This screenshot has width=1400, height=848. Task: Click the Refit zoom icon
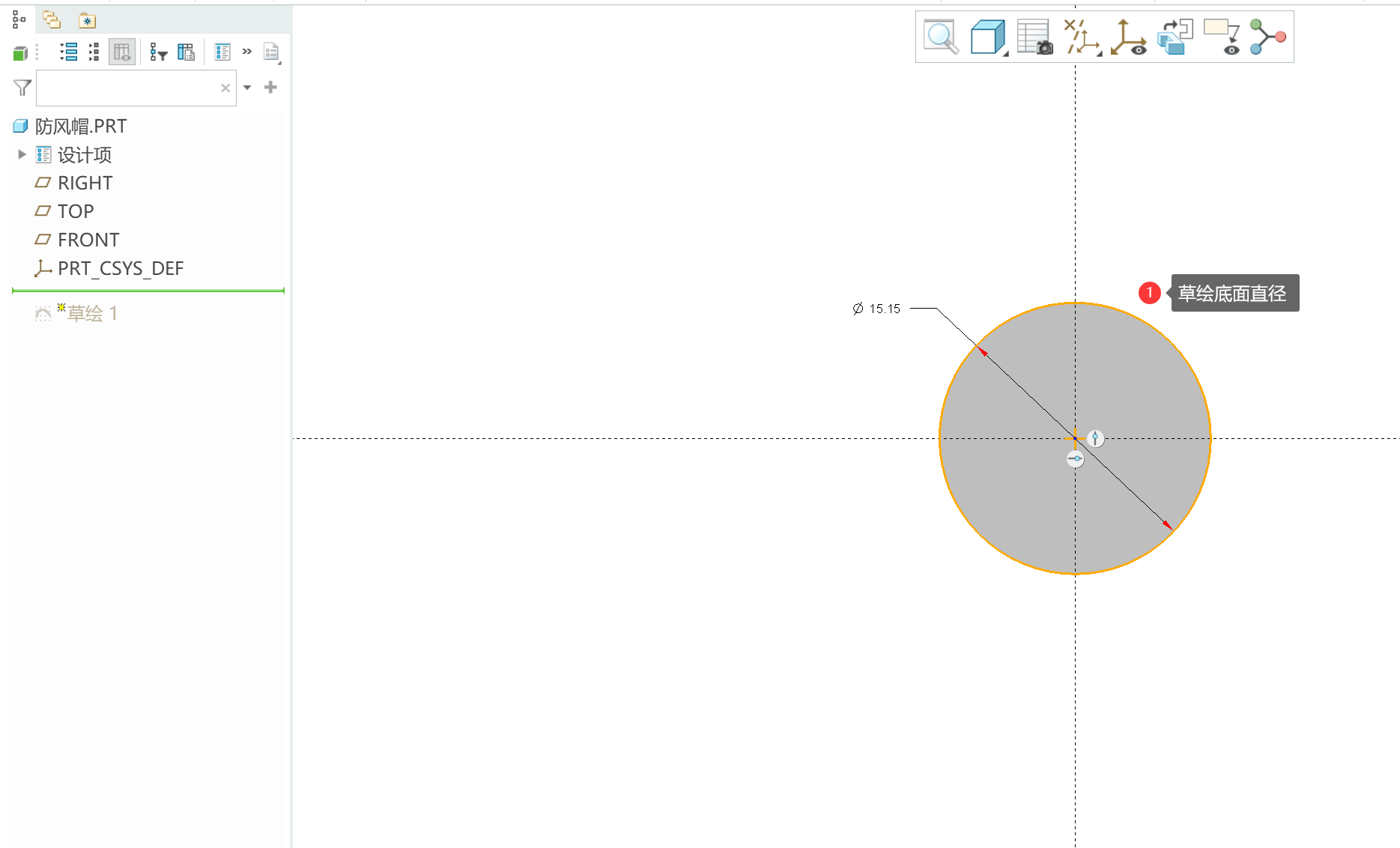[x=941, y=37]
